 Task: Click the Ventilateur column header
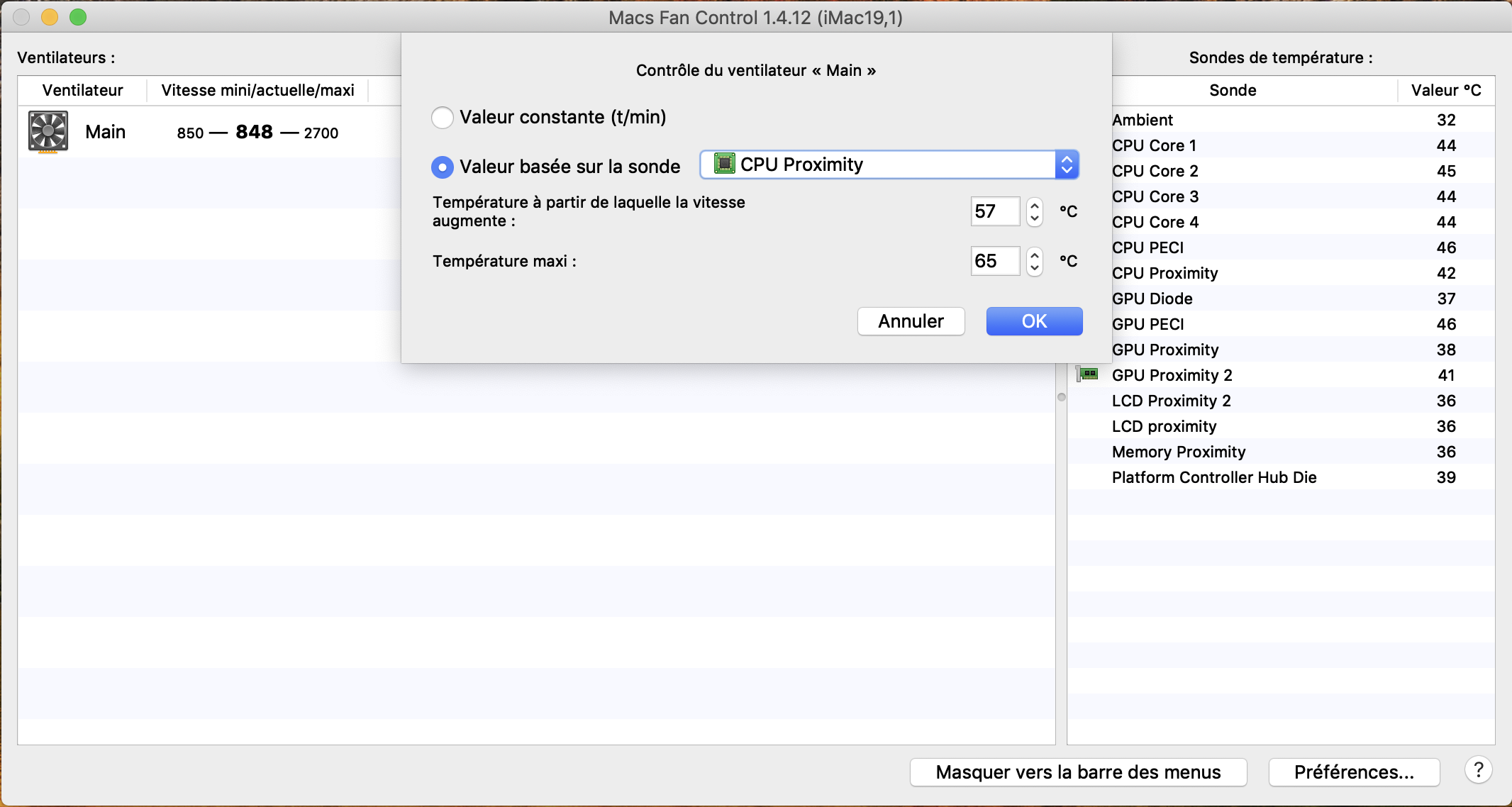click(82, 90)
